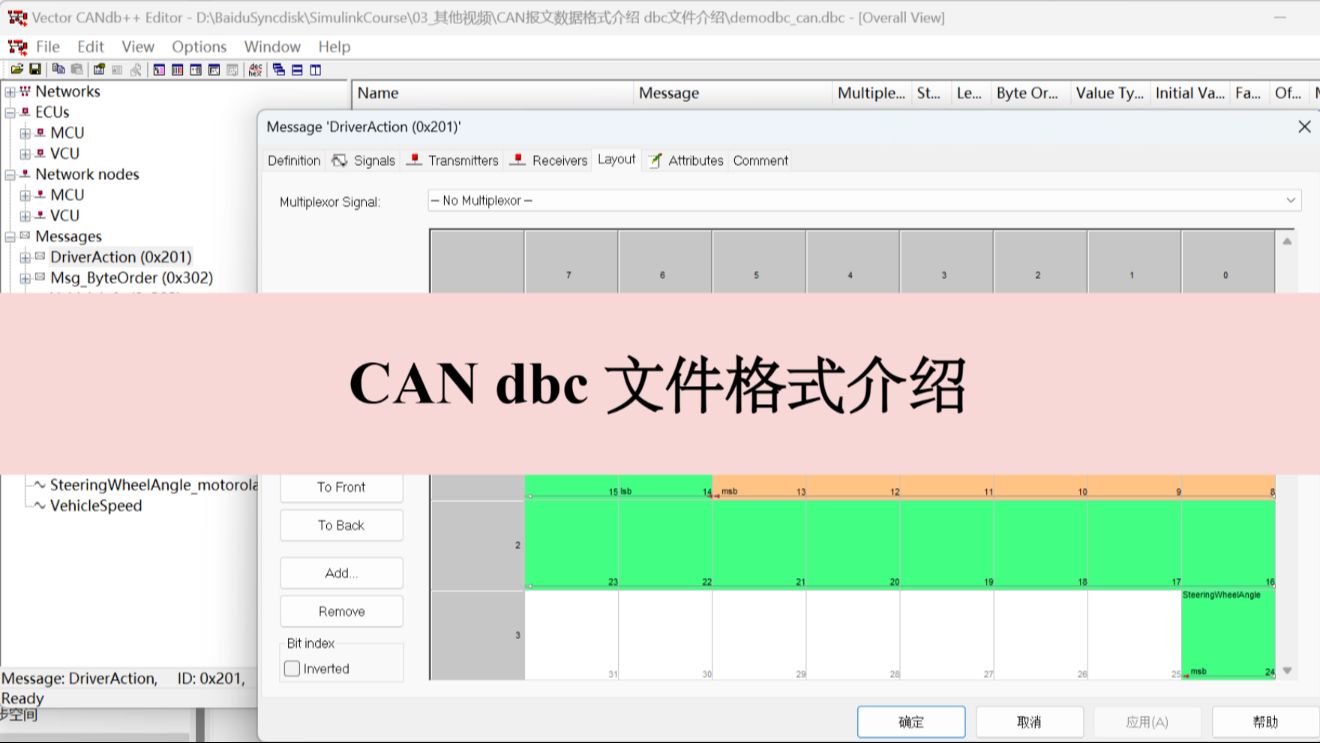Click the Byte Or... column header

point(1029,93)
